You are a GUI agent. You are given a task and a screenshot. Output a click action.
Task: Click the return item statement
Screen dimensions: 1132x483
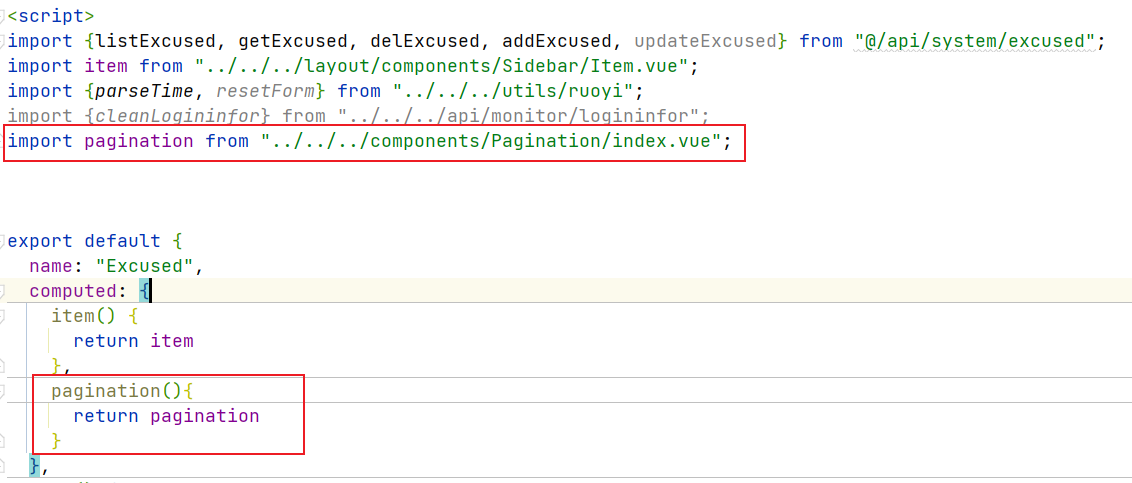click(134, 341)
